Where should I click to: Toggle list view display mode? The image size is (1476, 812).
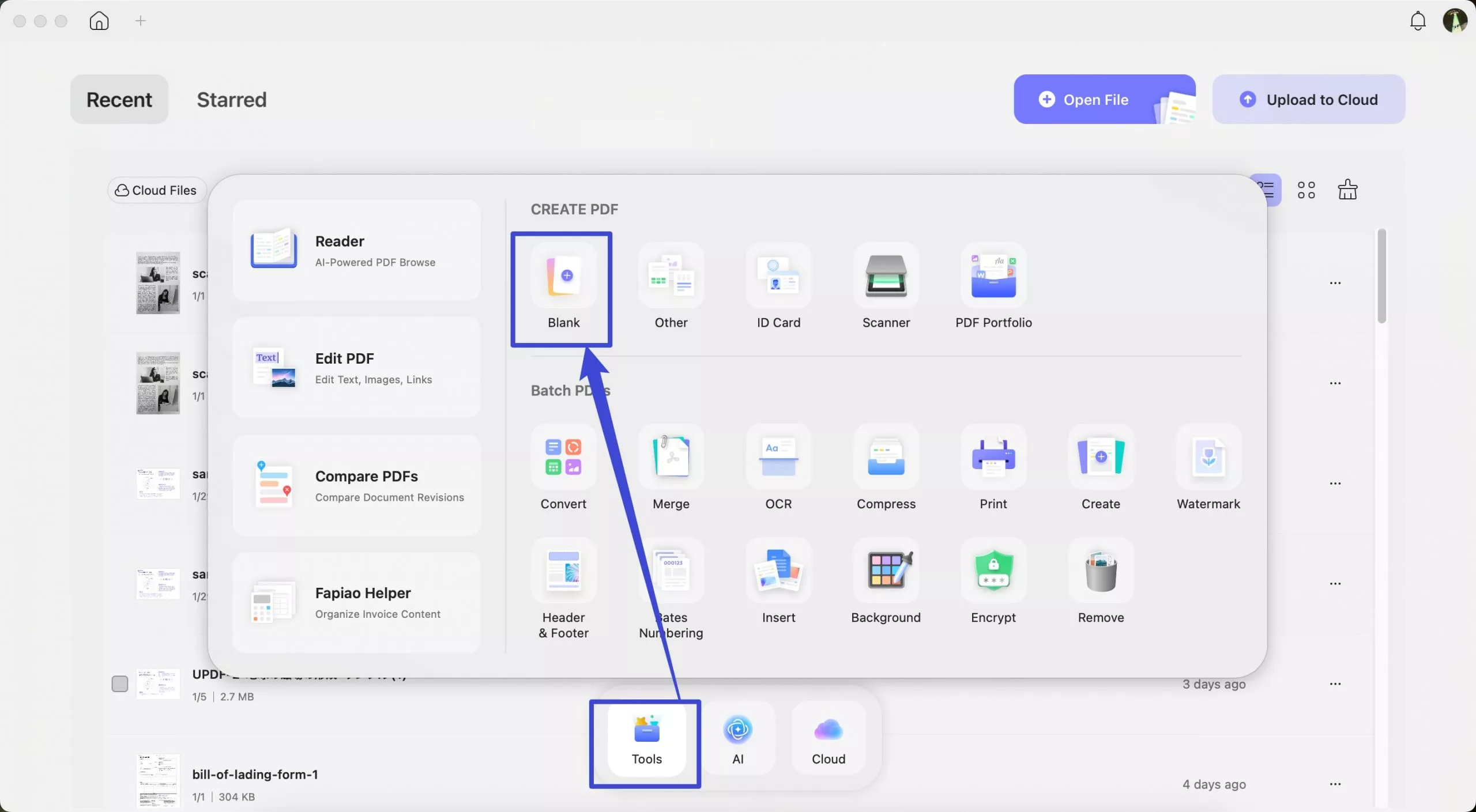point(1267,189)
